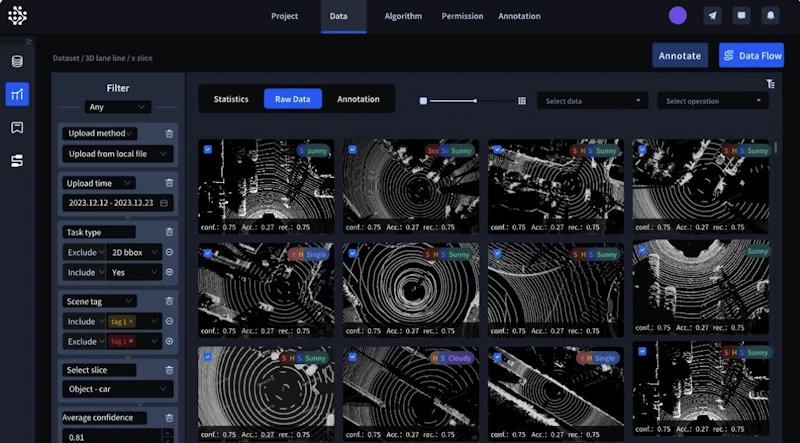Screen dimensions: 800x443
Task: Switch to large grid view icon
Action: [522, 101]
